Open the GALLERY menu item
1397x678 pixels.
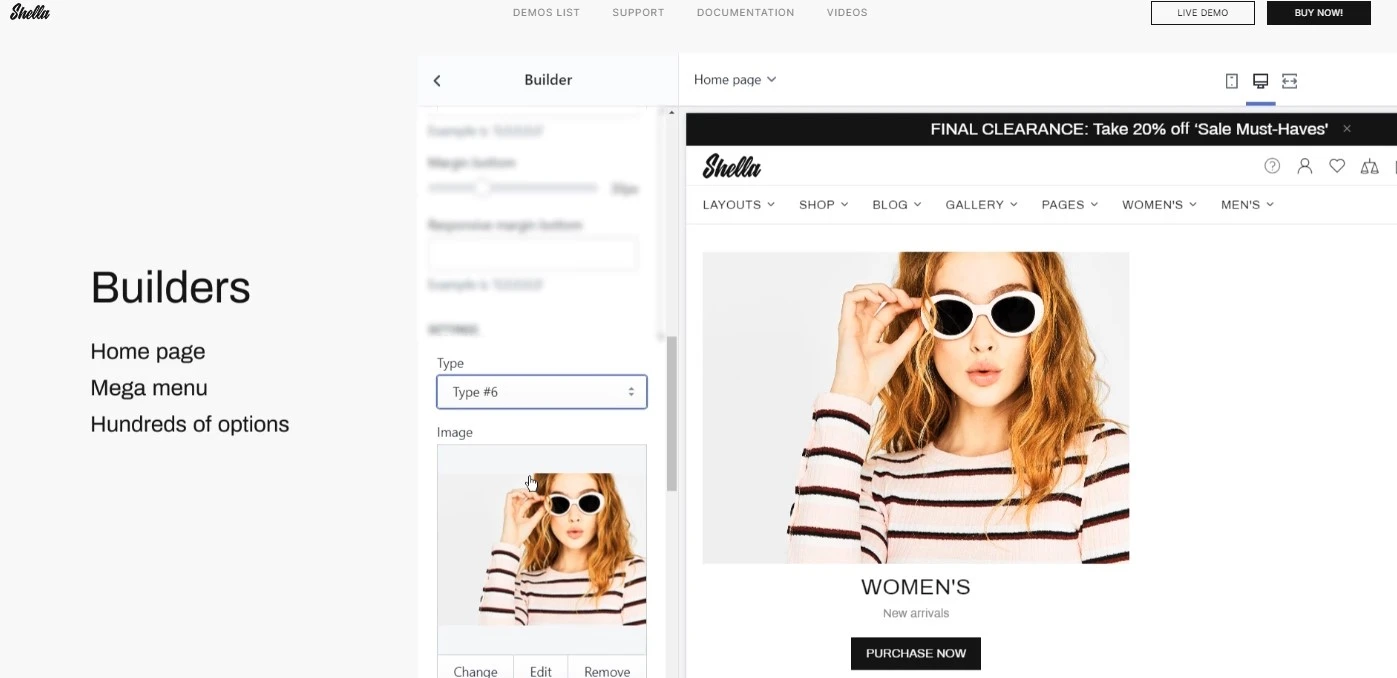pyautogui.click(x=980, y=204)
